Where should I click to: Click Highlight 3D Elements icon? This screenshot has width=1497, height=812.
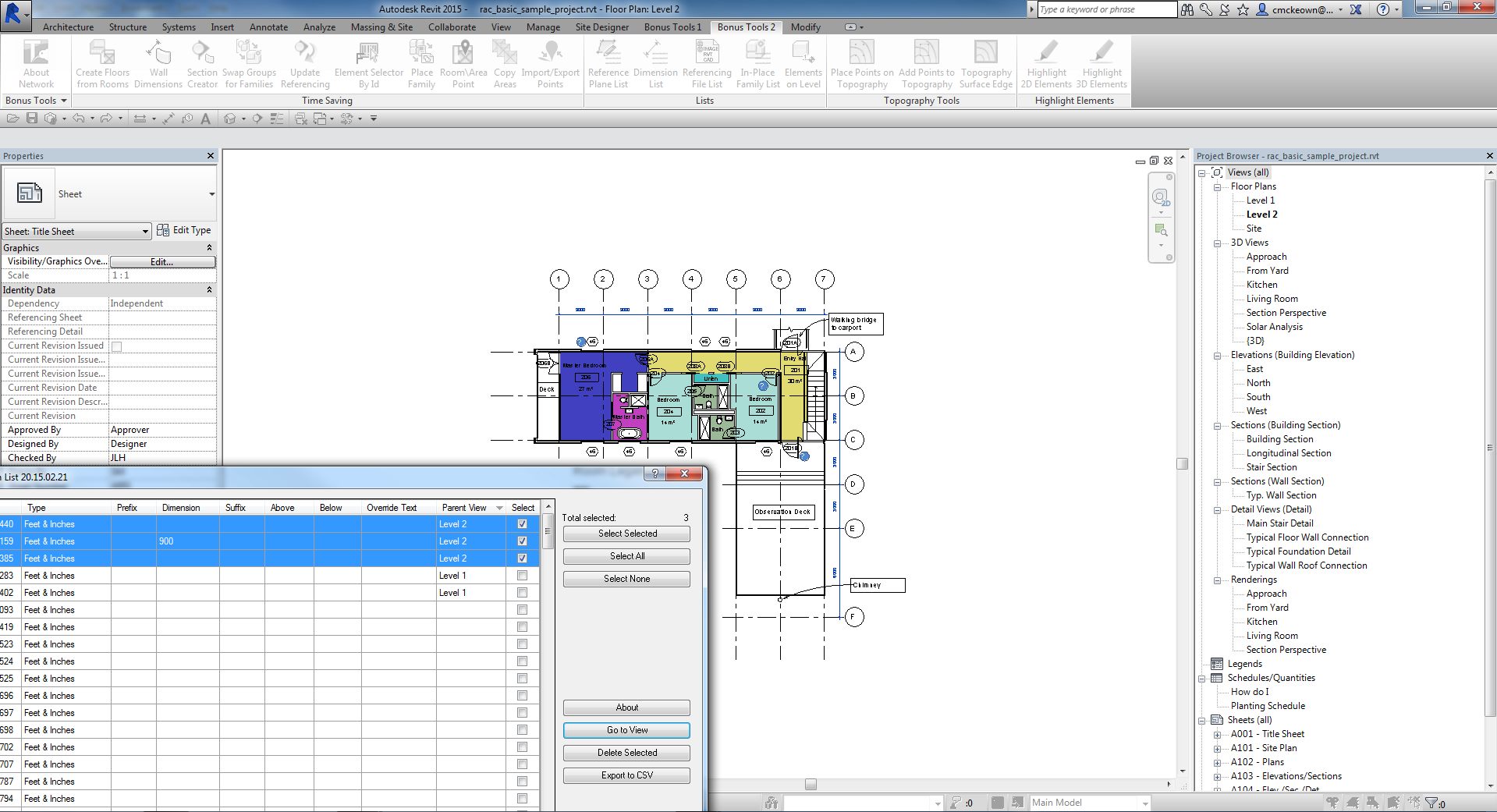1101,53
